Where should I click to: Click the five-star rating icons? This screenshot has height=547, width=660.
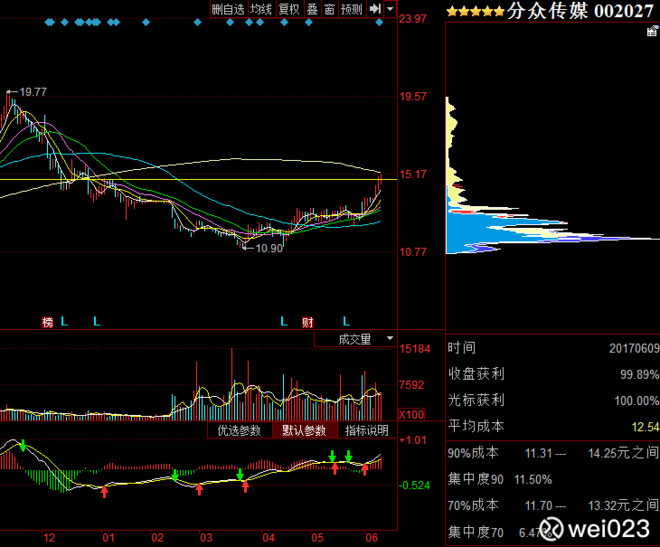click(475, 11)
